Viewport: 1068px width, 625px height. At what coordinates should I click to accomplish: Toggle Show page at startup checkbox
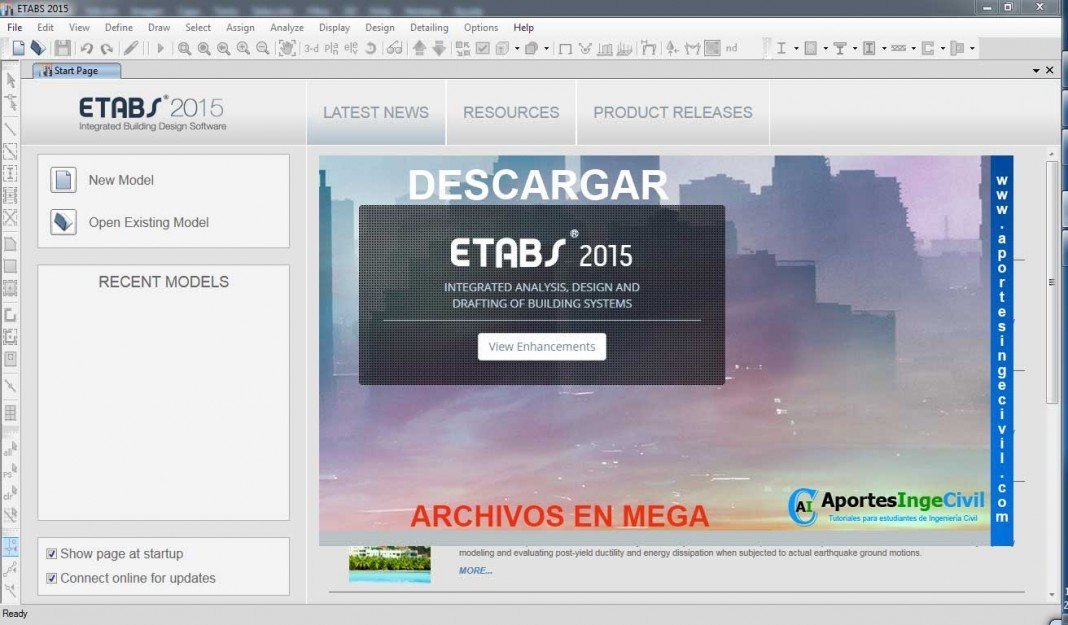(x=51, y=554)
